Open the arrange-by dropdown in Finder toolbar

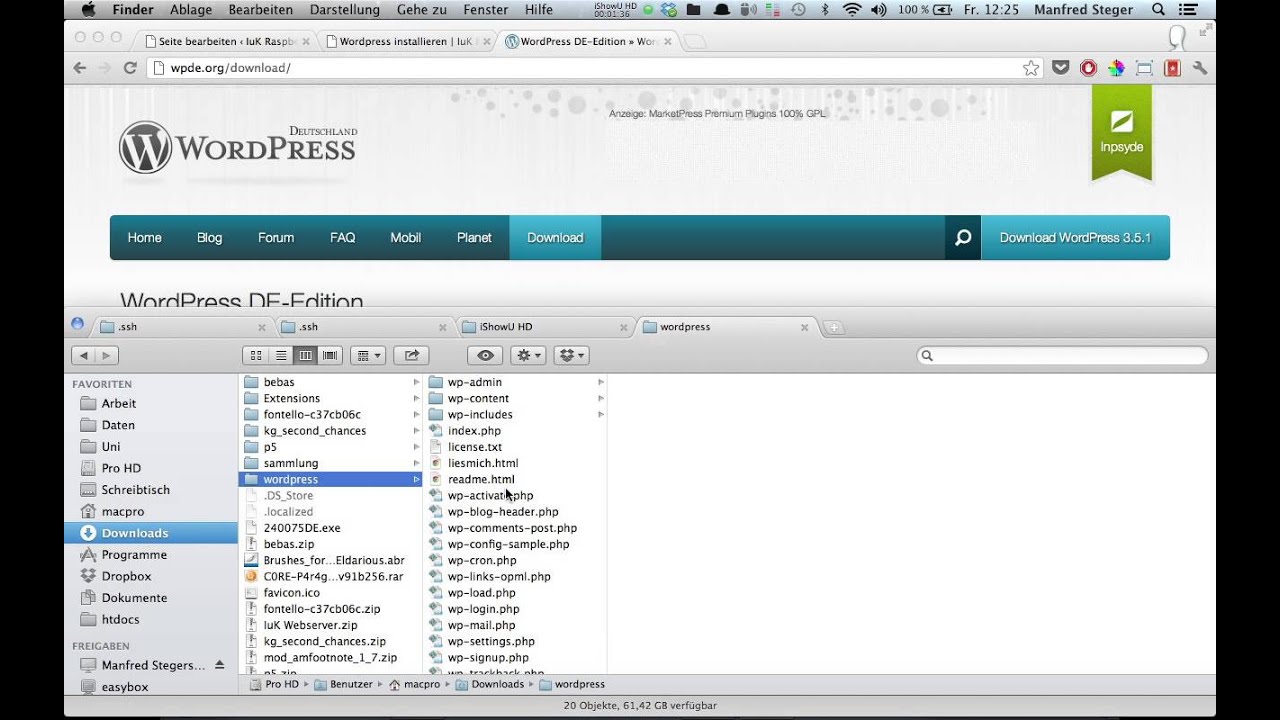point(368,355)
